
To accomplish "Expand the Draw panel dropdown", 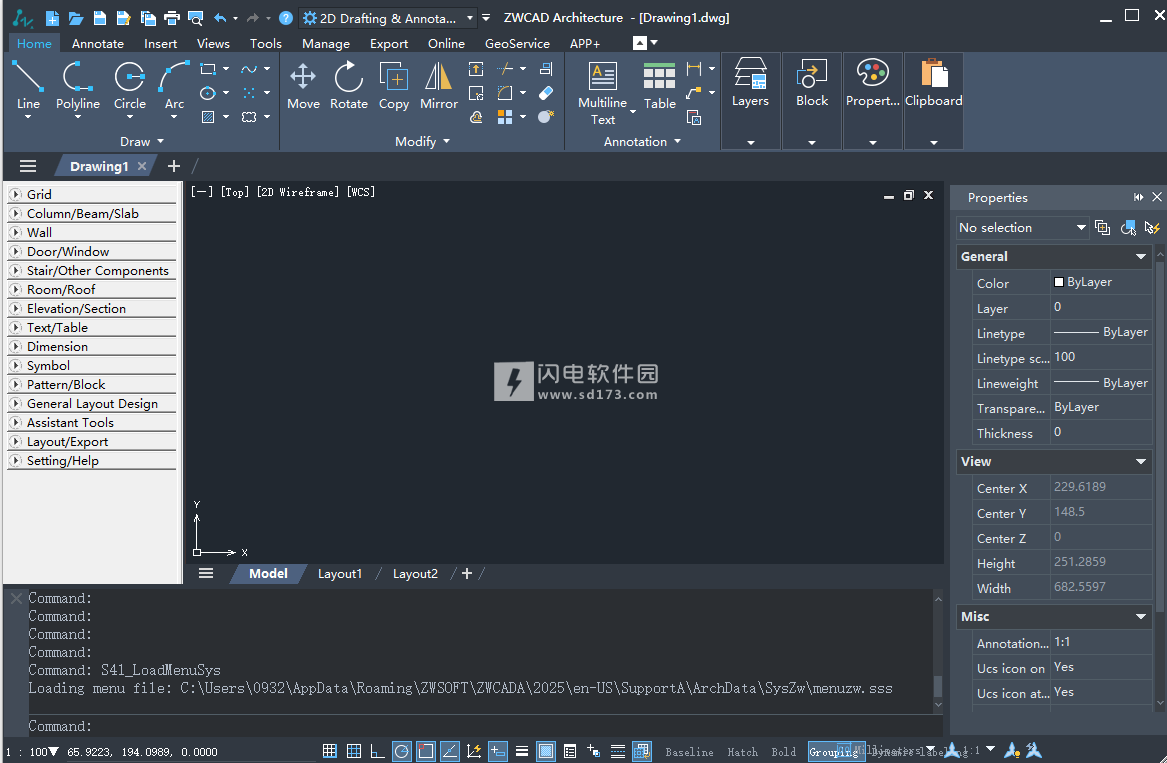I will (x=141, y=141).
